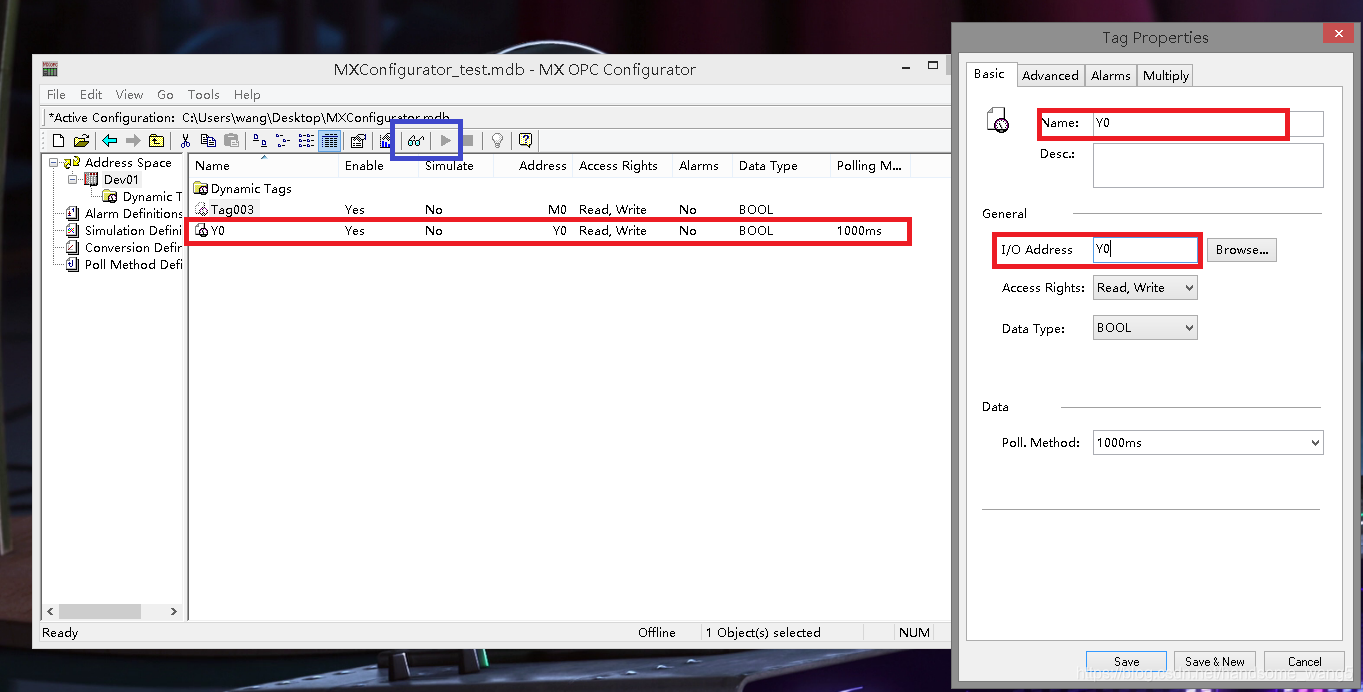Open the Poll. Method 1000ms dropdown
The width and height of the screenshot is (1363, 692).
[1208, 443]
